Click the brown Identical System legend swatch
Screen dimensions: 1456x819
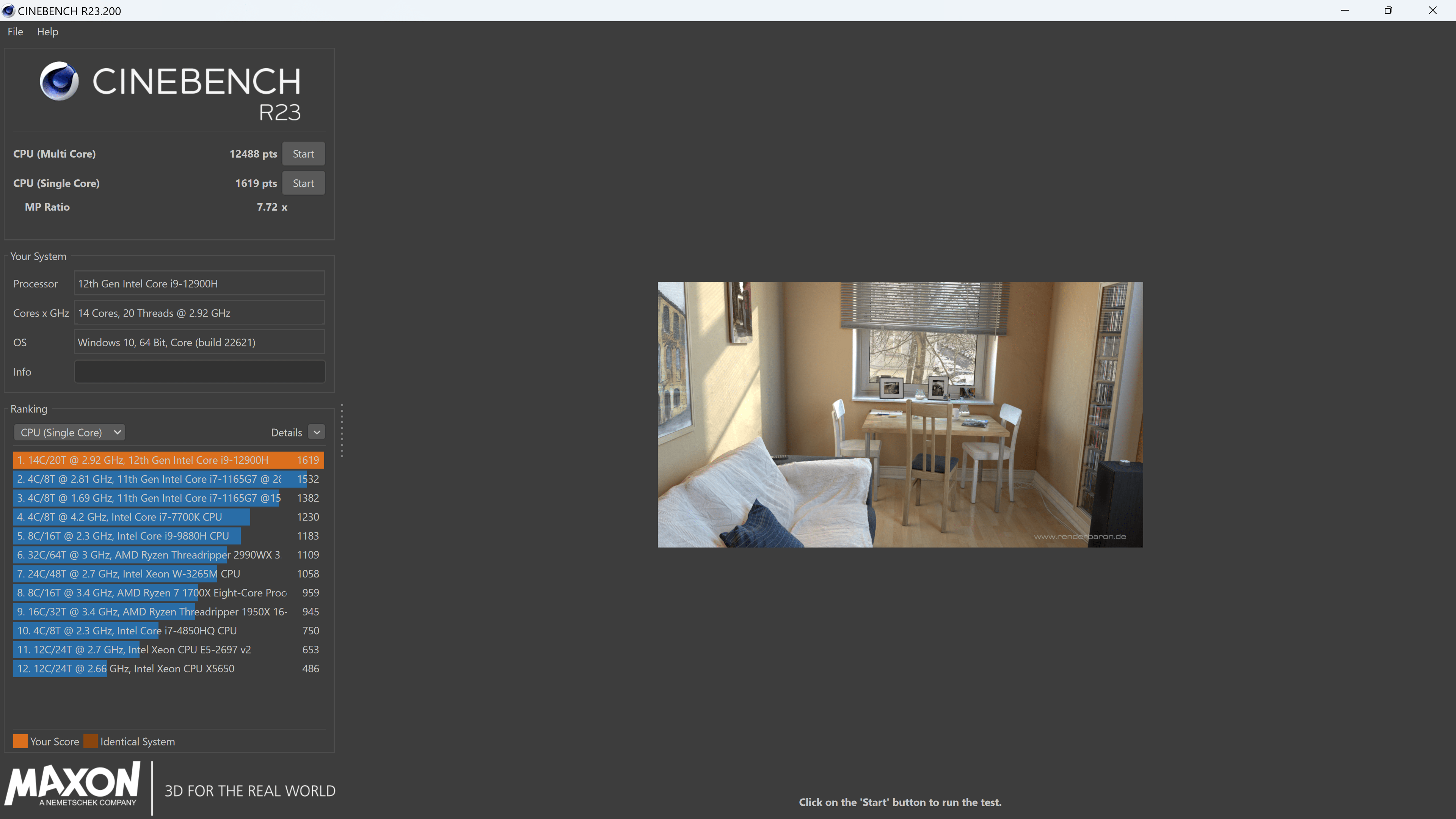(91, 741)
